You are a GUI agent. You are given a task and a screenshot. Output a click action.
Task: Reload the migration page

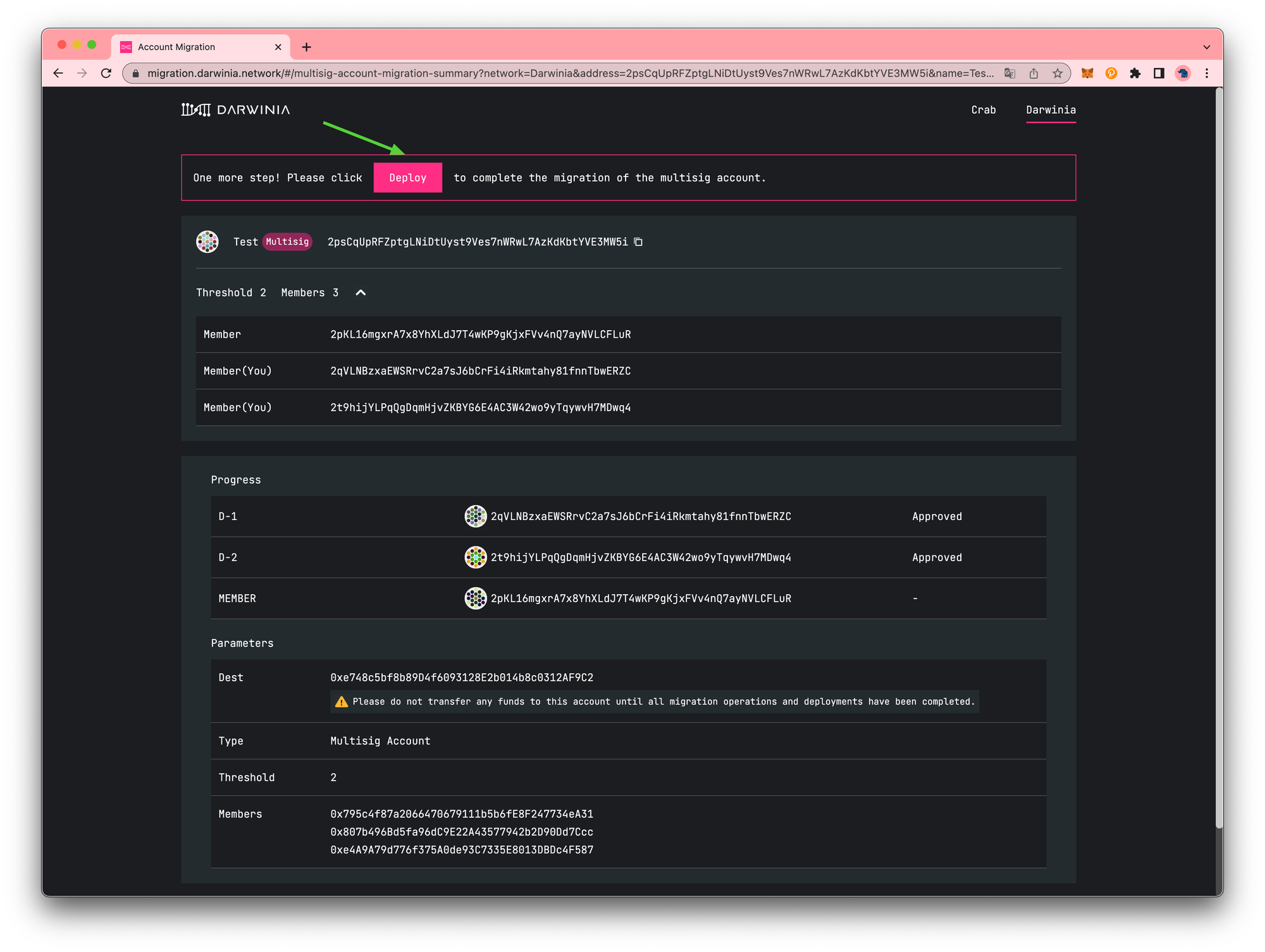pos(106,73)
